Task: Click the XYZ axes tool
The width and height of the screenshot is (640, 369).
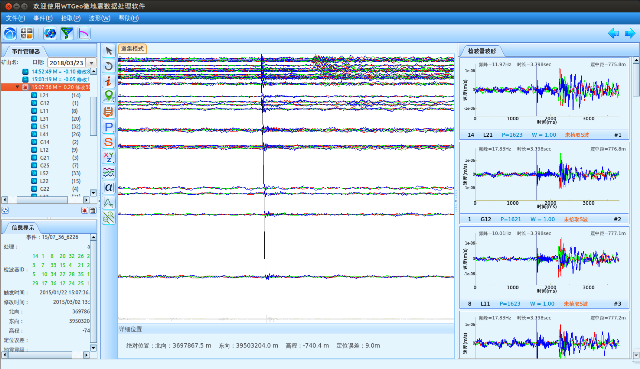Action: tap(109, 157)
